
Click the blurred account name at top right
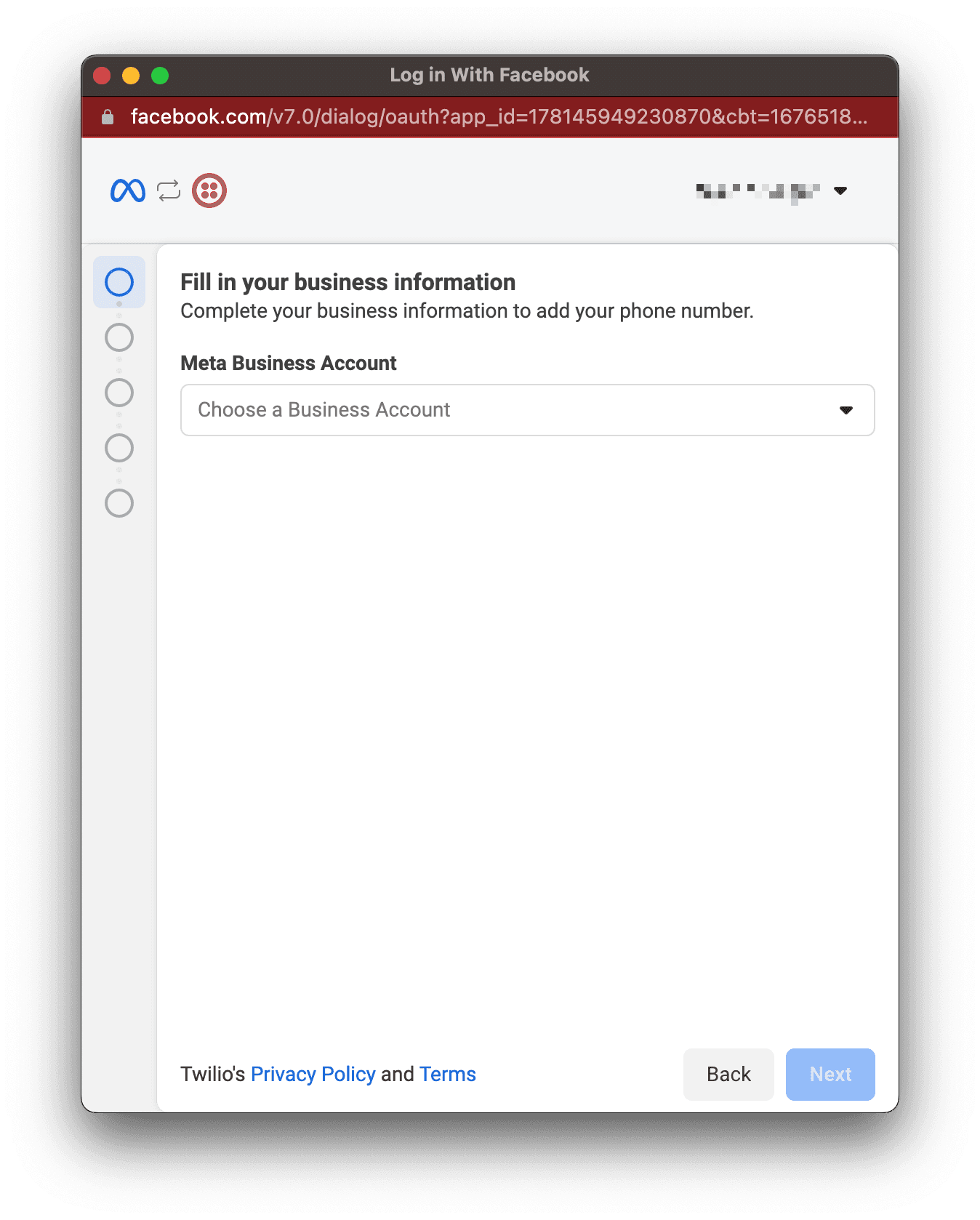[758, 192]
